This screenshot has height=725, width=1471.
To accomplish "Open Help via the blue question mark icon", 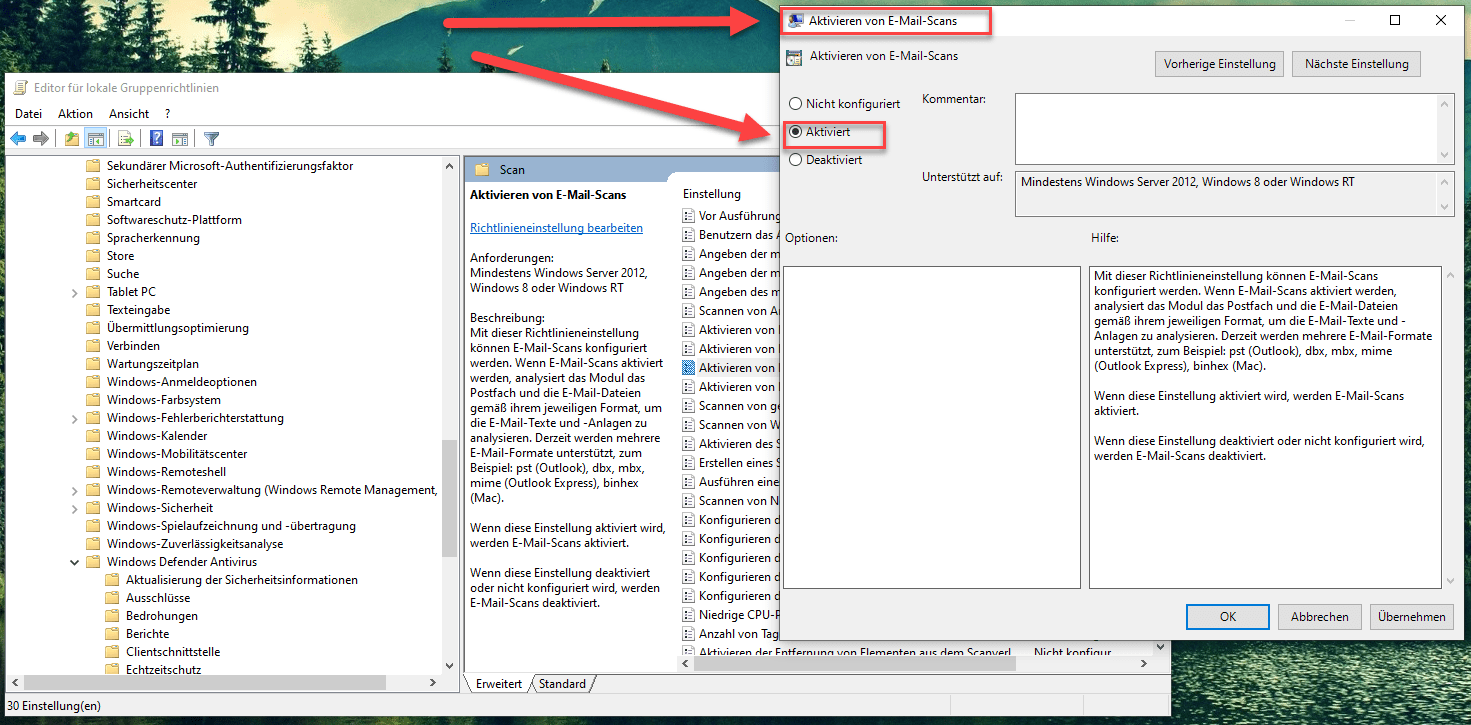I will (x=156, y=137).
